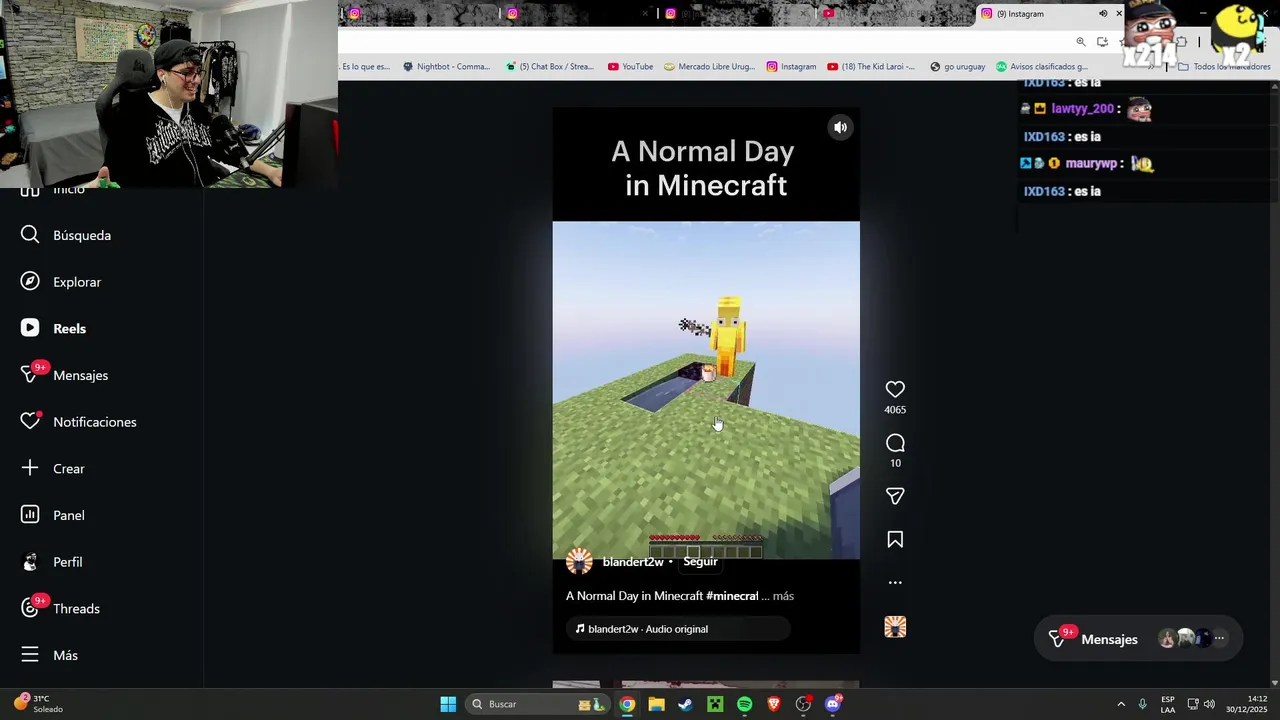The height and width of the screenshot is (720, 1280).
Task: Open the go uruguay bookmark
Action: click(957, 67)
